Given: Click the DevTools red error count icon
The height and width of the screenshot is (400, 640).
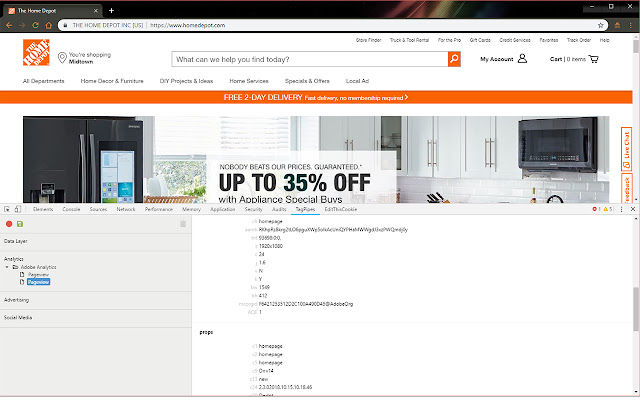Looking at the screenshot, I should 596,209.
